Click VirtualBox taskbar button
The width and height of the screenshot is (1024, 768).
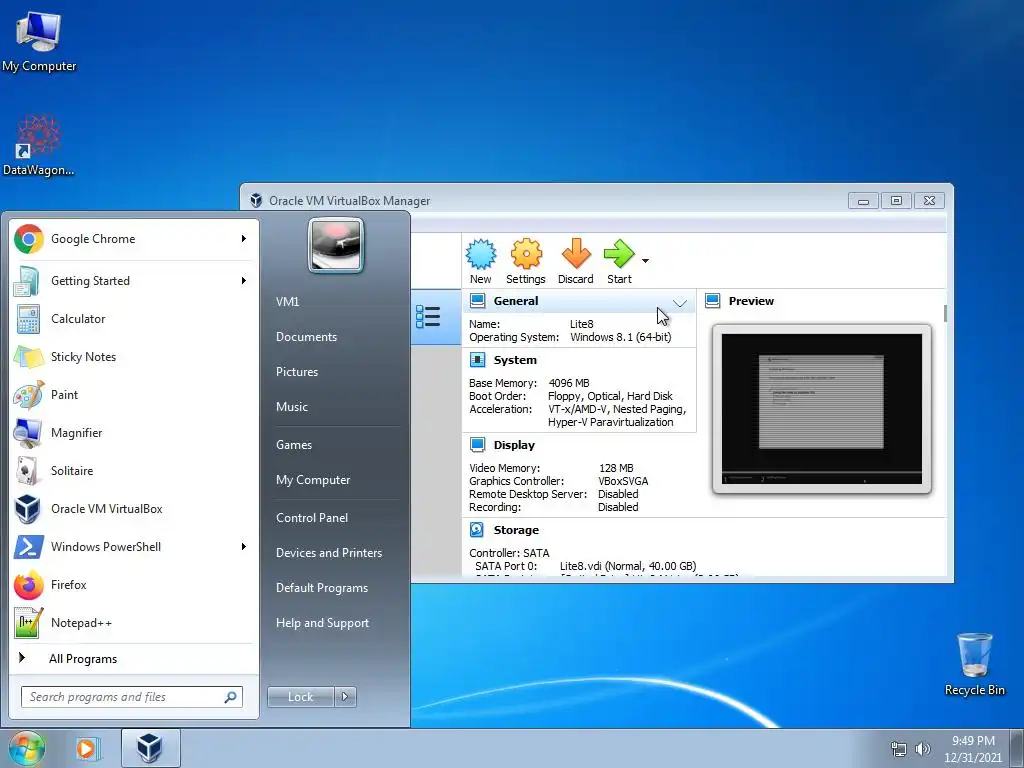tap(150, 748)
